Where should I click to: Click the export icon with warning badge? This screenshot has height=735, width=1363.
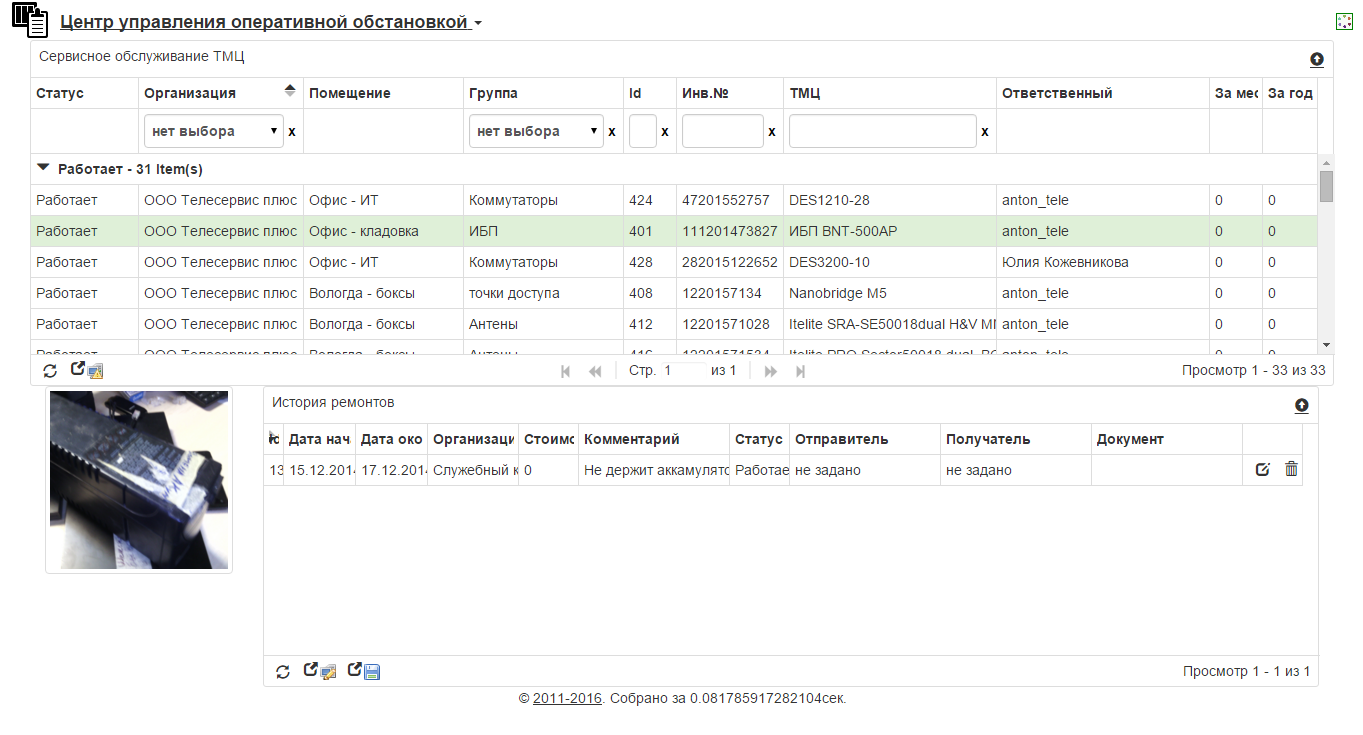[x=87, y=371]
